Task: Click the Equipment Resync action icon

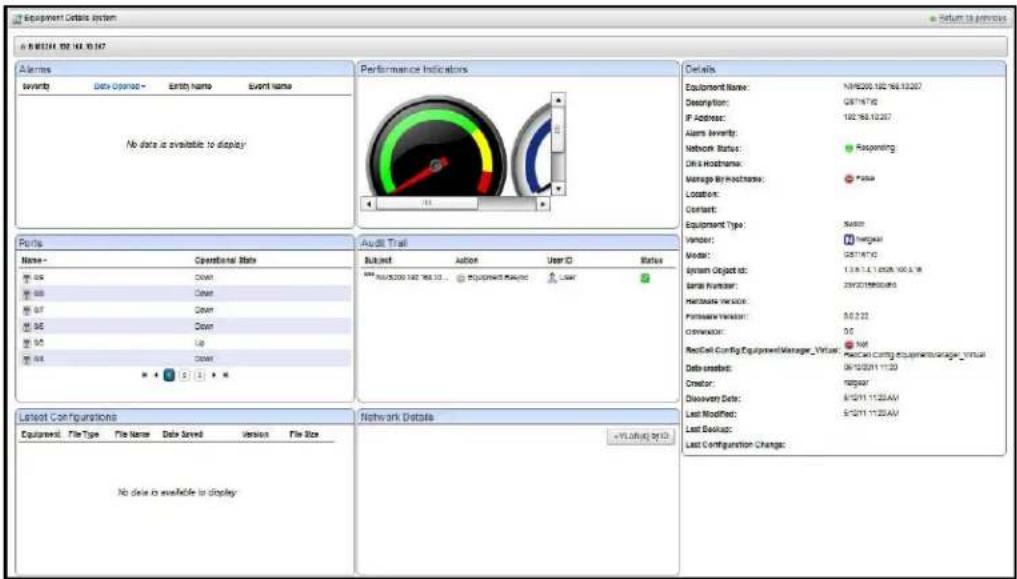Action: [x=461, y=278]
